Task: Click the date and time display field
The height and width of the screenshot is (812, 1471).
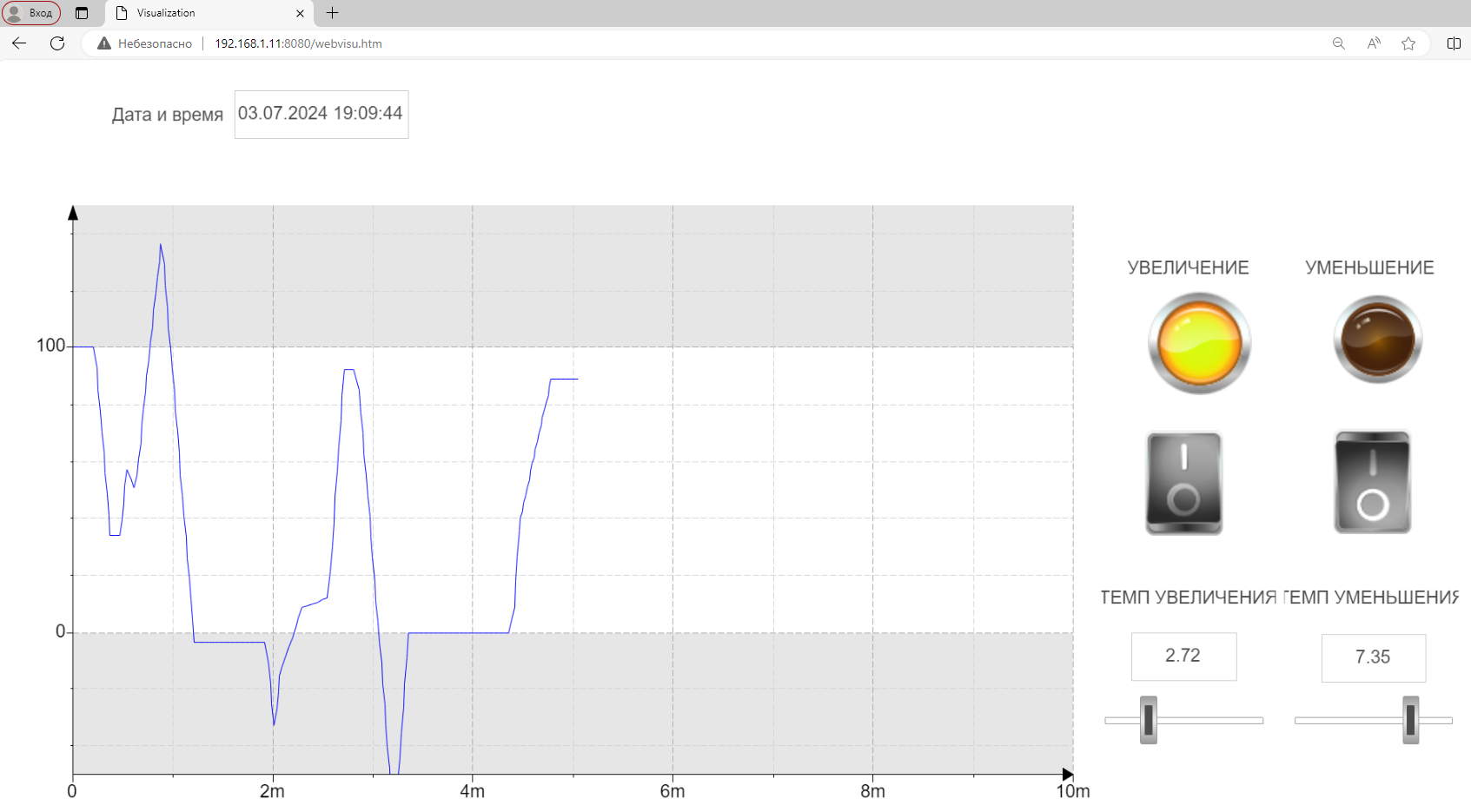Action: coord(321,115)
